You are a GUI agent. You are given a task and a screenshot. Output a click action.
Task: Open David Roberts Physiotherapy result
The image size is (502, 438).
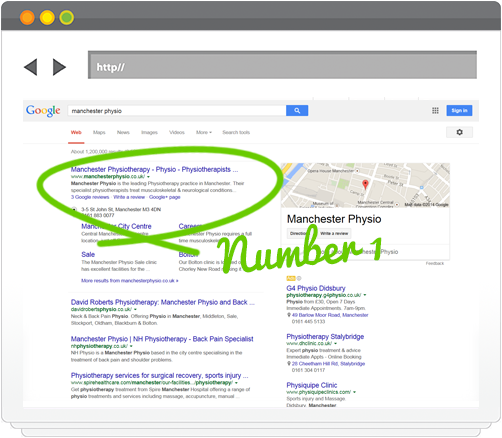click(163, 302)
